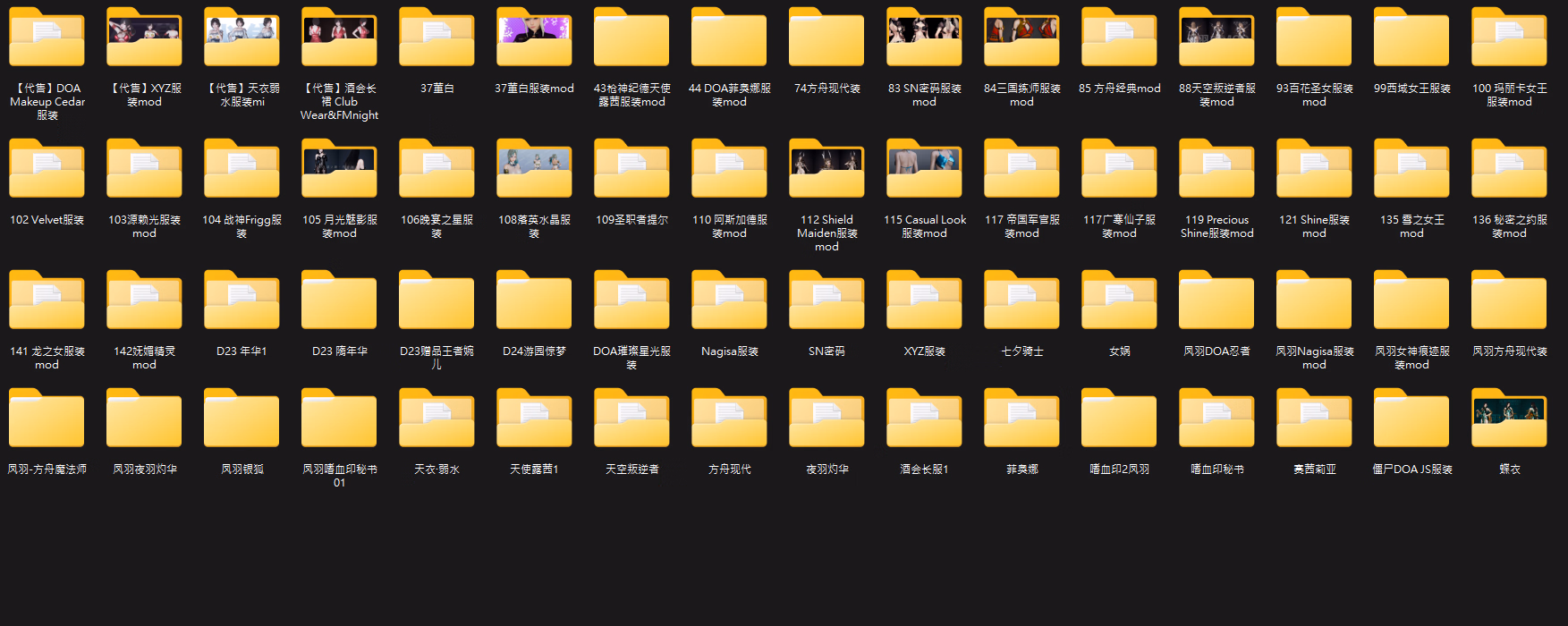Select the 115 Casual Look服装mod folder
The width and height of the screenshot is (1568, 626).
[924, 169]
